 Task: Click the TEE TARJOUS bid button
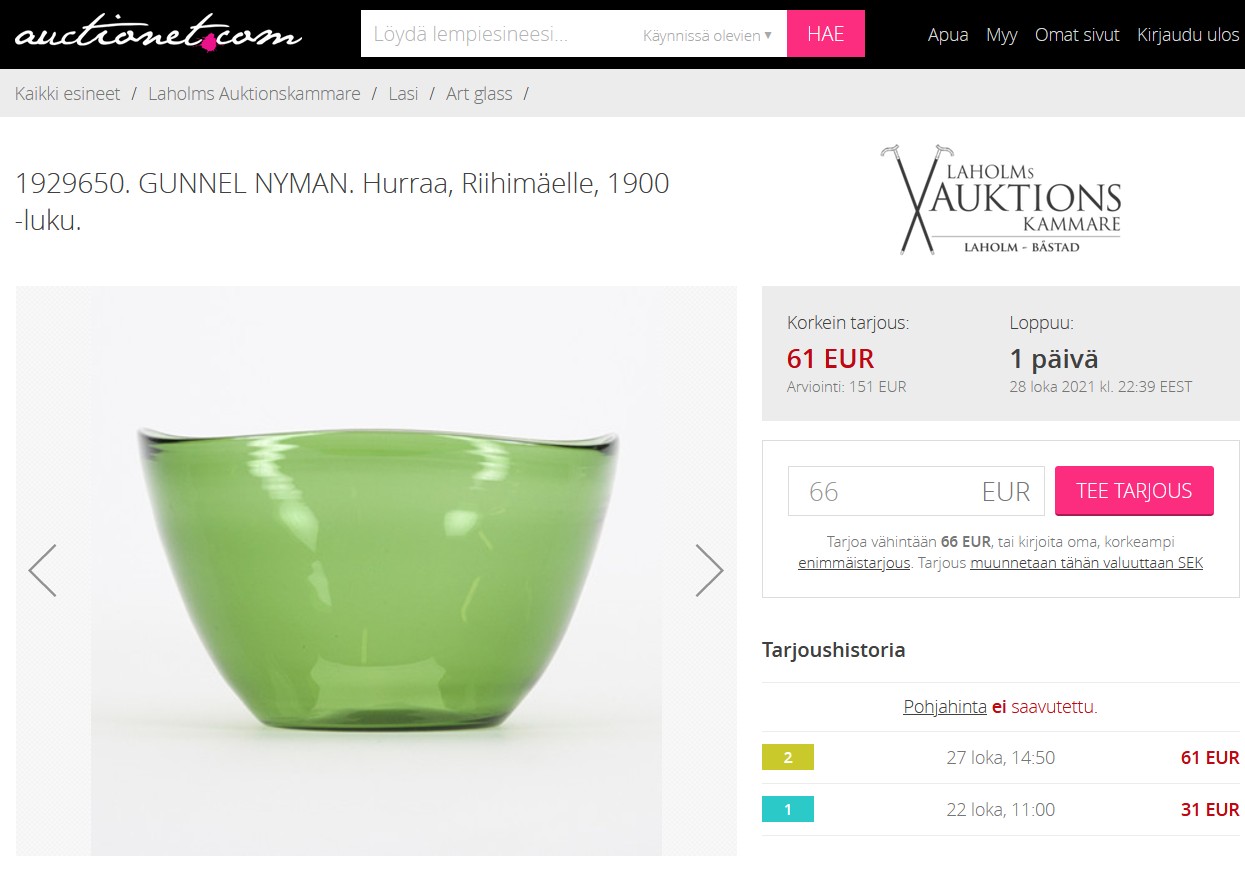pyautogui.click(x=1134, y=491)
